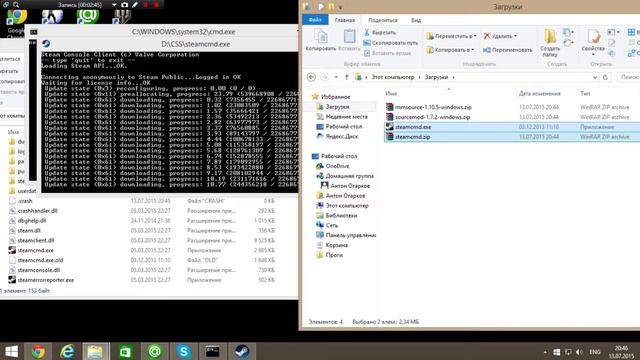
Task: Click Загрузки in address bar path
Action: pos(436,77)
